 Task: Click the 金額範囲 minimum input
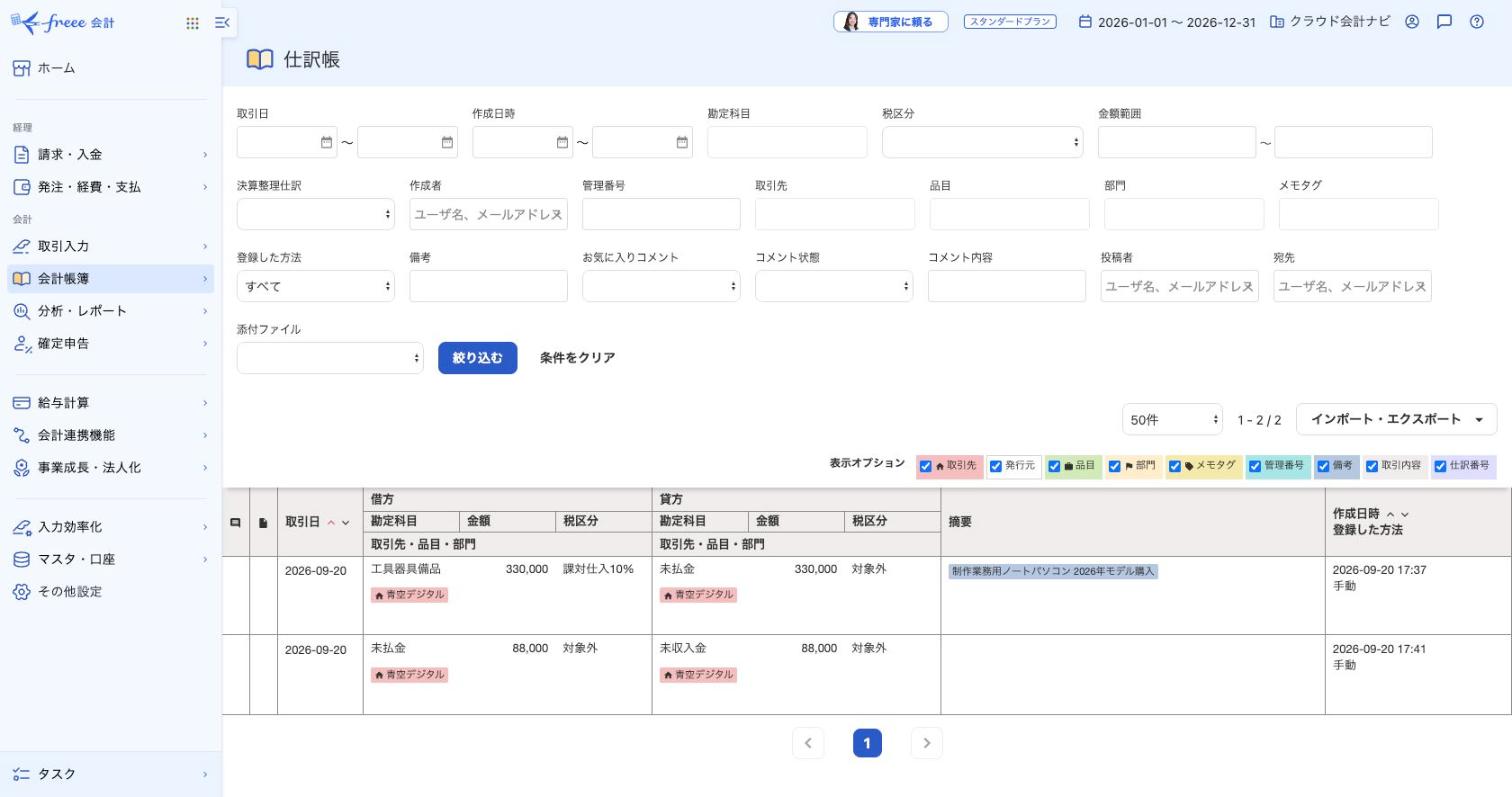[1177, 142]
